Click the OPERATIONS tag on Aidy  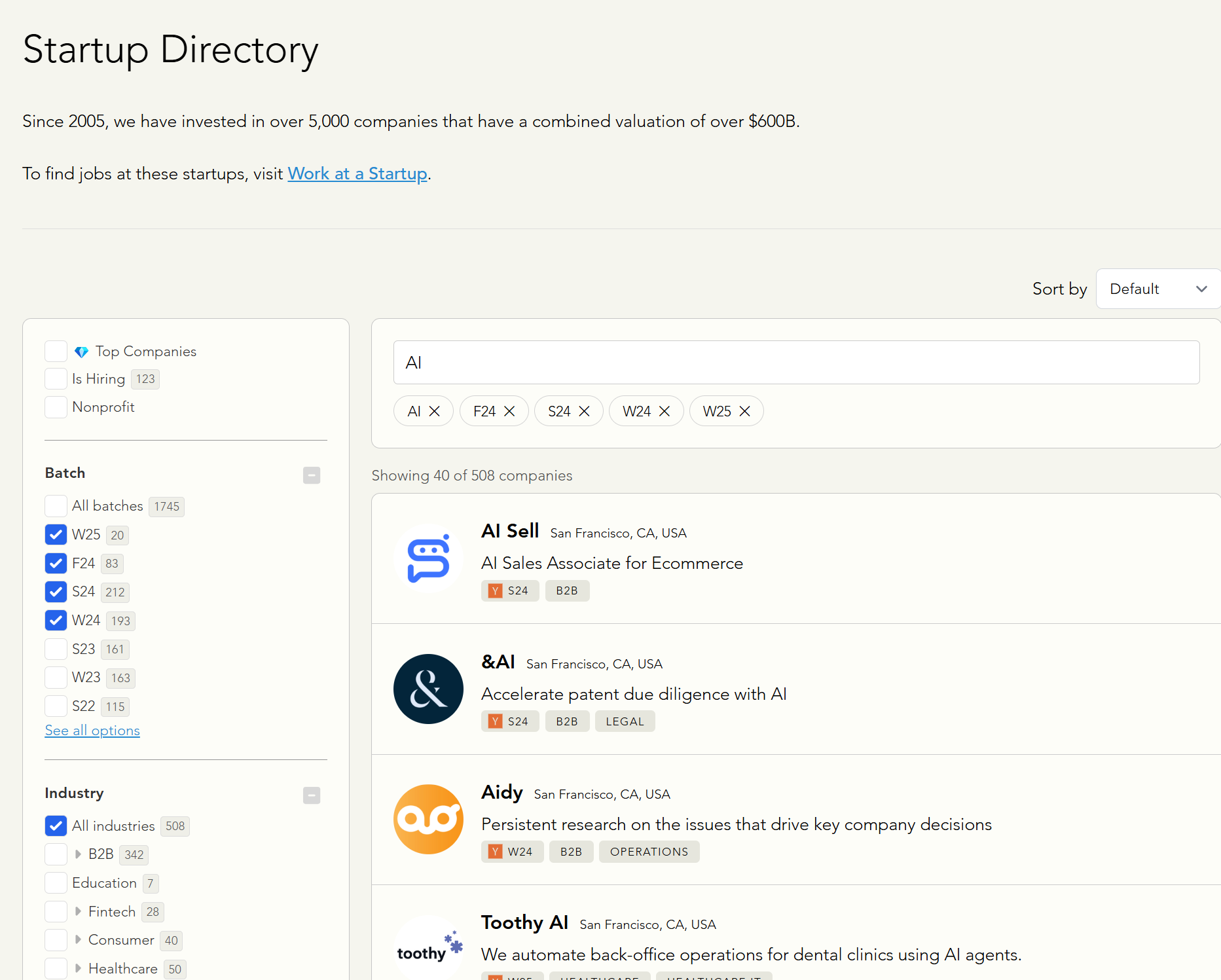(x=649, y=852)
